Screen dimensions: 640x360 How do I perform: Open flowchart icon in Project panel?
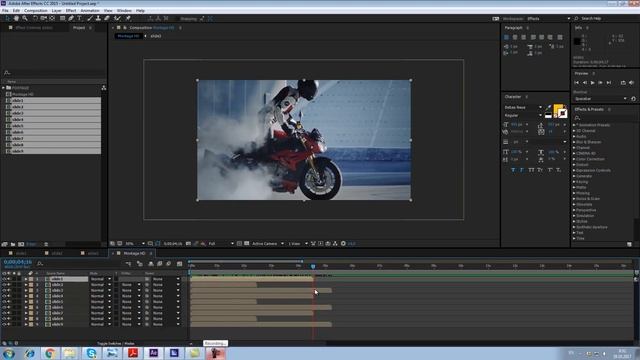(x=104, y=88)
